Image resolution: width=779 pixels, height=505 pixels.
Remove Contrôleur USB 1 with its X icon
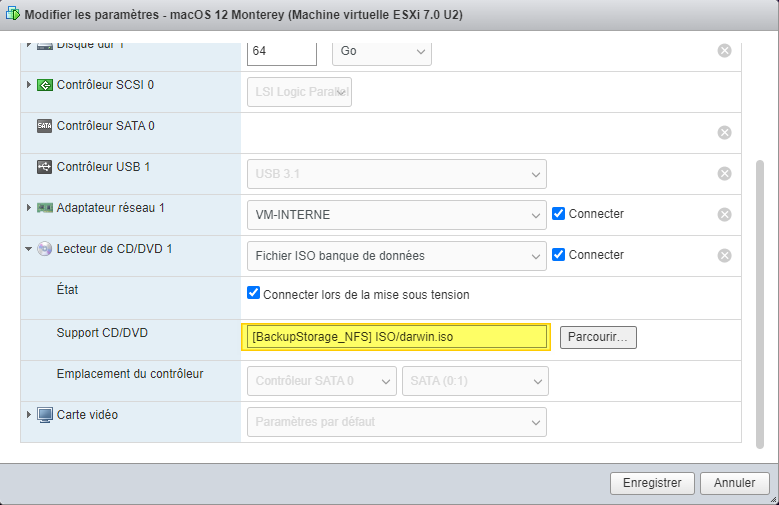coord(724,173)
